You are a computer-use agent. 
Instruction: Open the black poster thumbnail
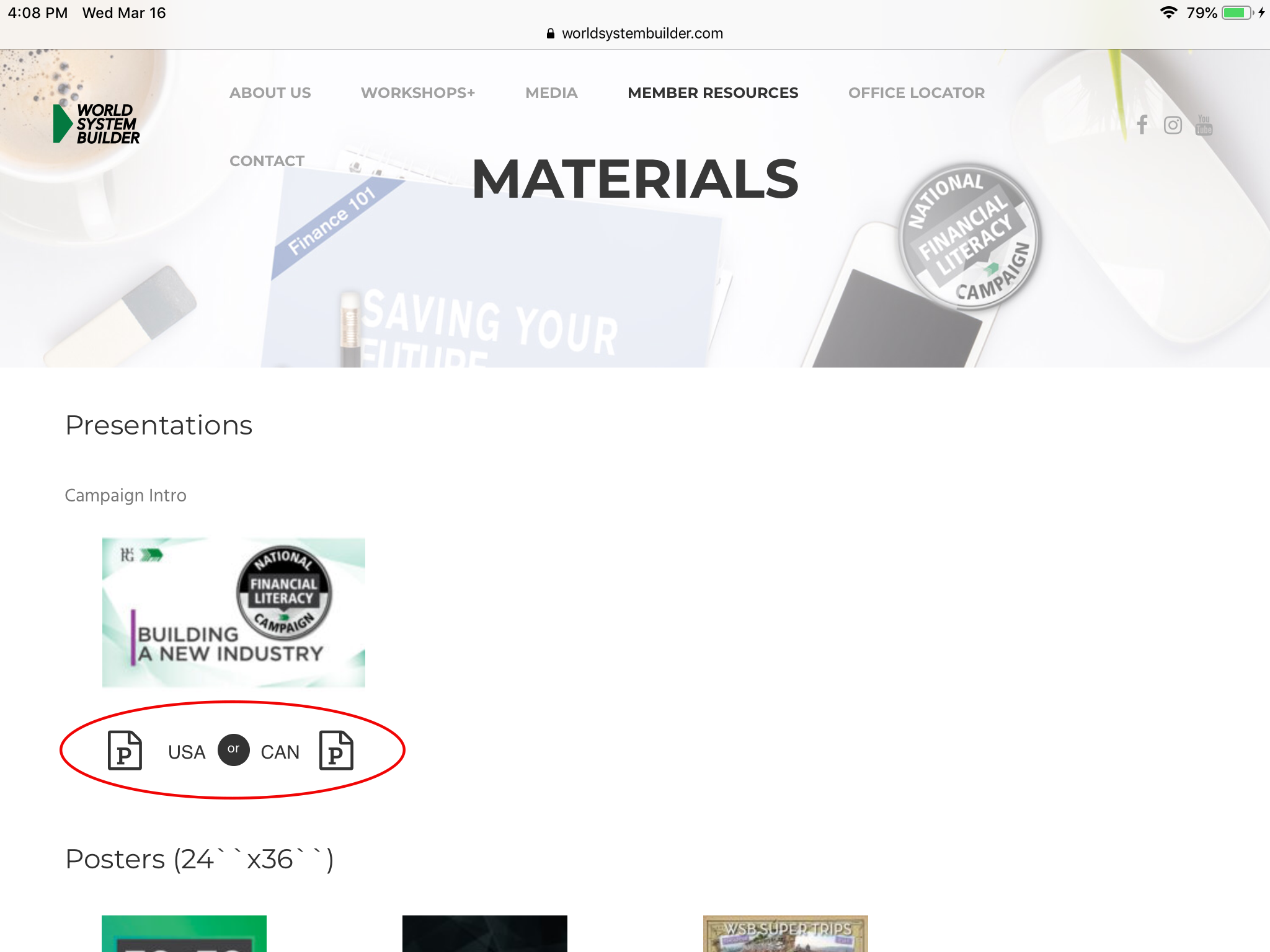point(485,933)
